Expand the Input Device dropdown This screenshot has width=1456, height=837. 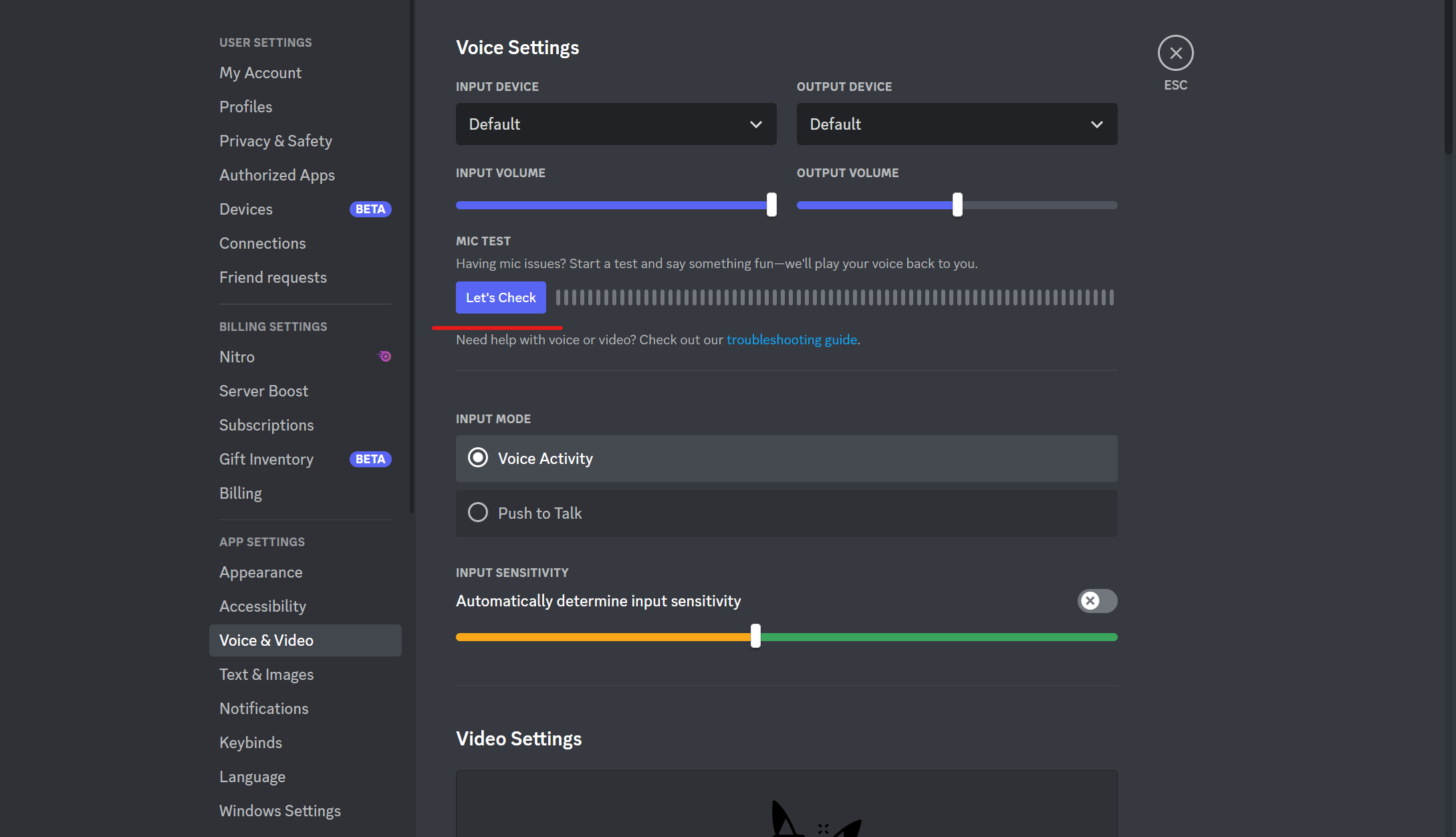tap(615, 124)
